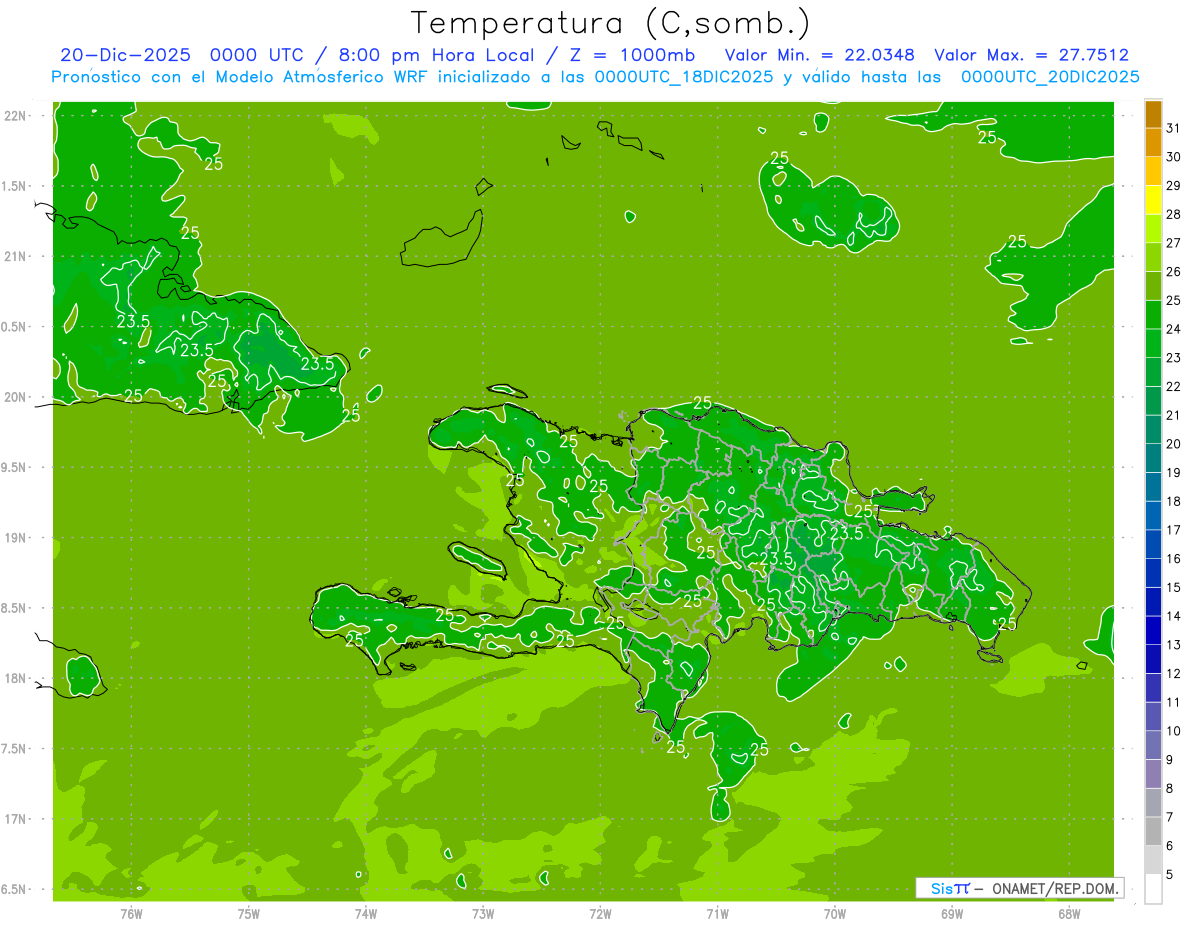Click legend value 12
This screenshot has height=927, width=1200.
(x=1173, y=674)
